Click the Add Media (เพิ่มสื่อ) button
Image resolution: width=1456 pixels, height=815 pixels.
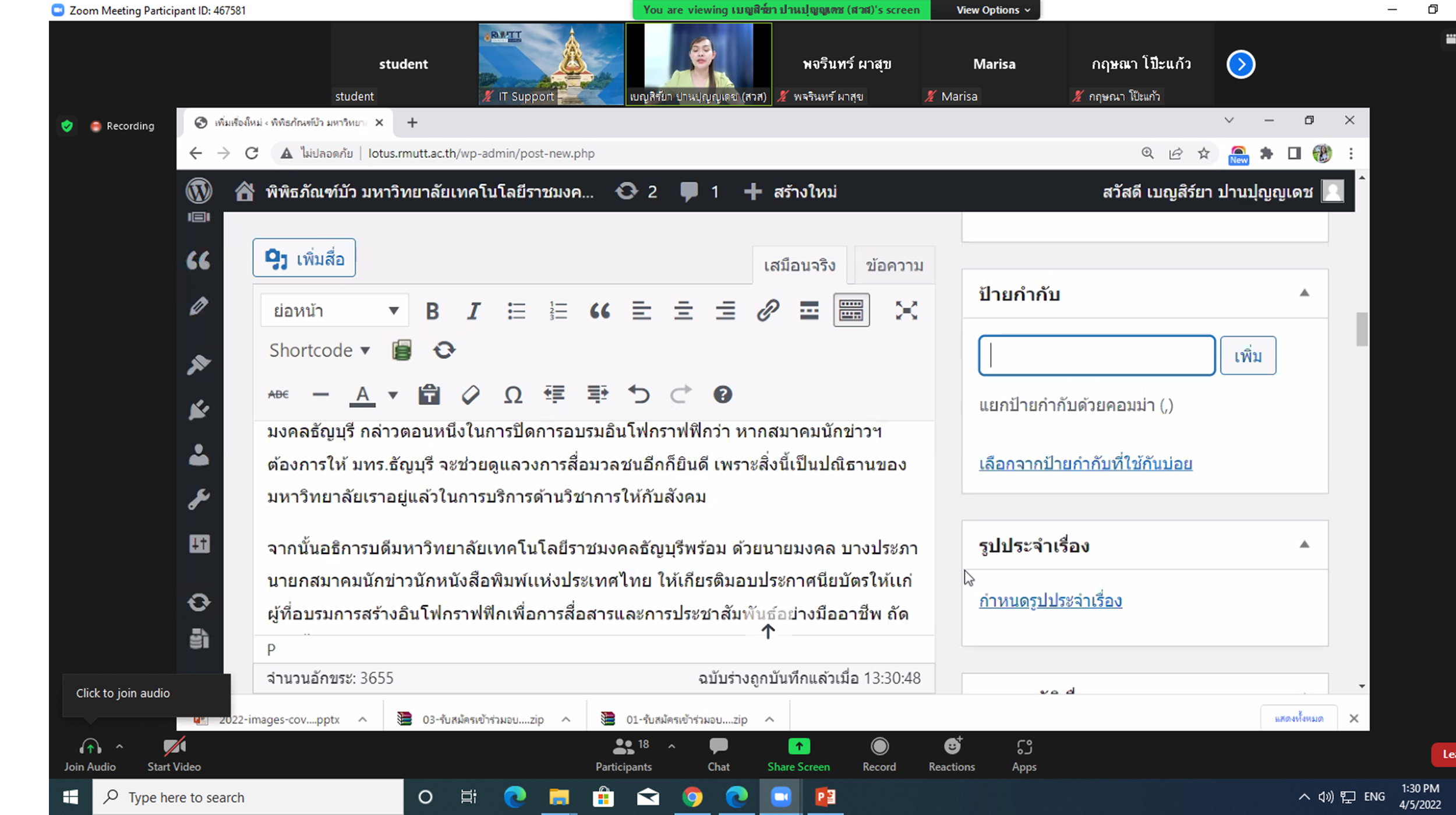304,258
